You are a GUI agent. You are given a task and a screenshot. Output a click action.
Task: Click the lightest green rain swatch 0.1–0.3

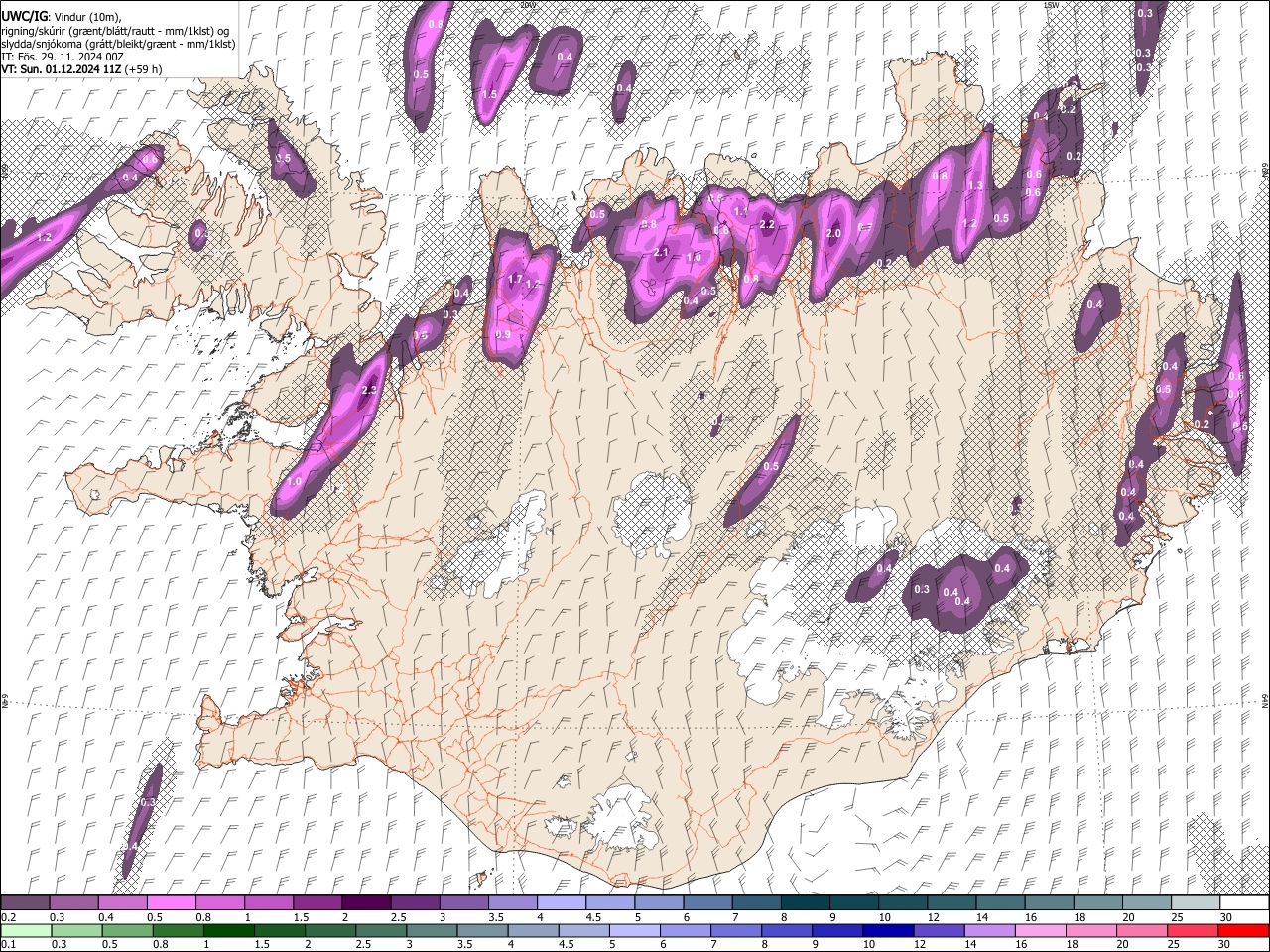(26, 931)
